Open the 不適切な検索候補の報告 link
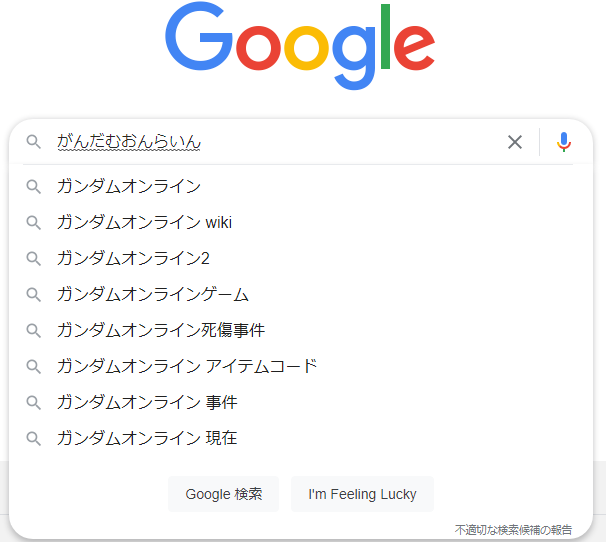Screen dimensions: 606x542 pyautogui.click(x=513, y=529)
